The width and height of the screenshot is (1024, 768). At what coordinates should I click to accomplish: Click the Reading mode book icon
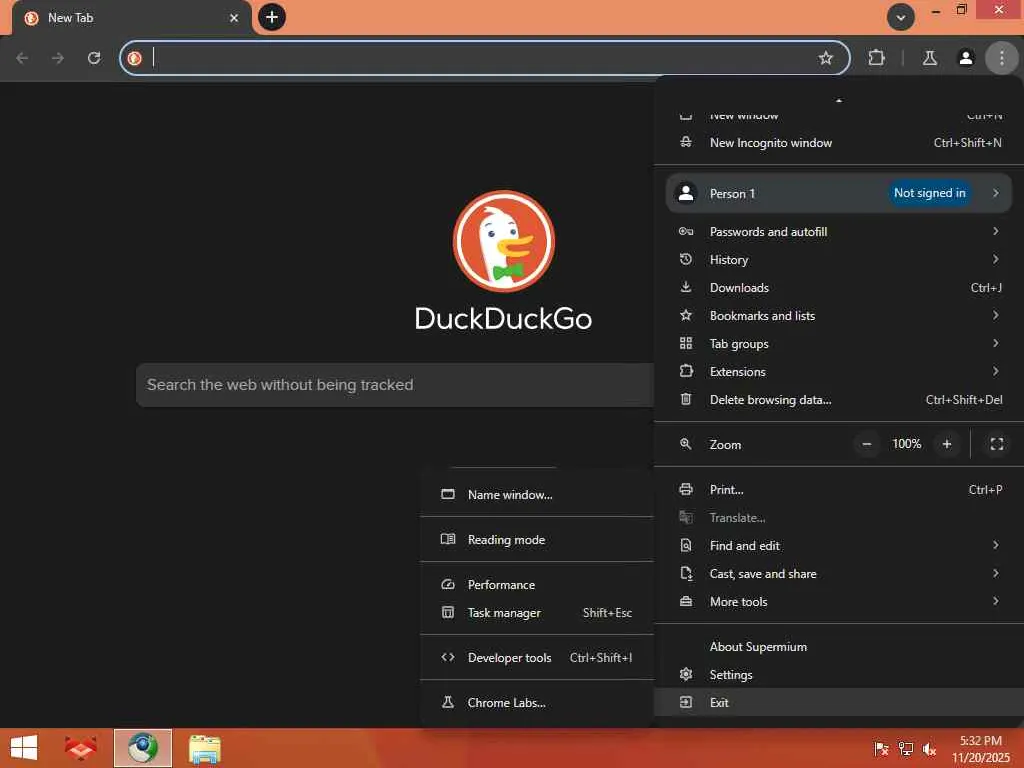[448, 539]
